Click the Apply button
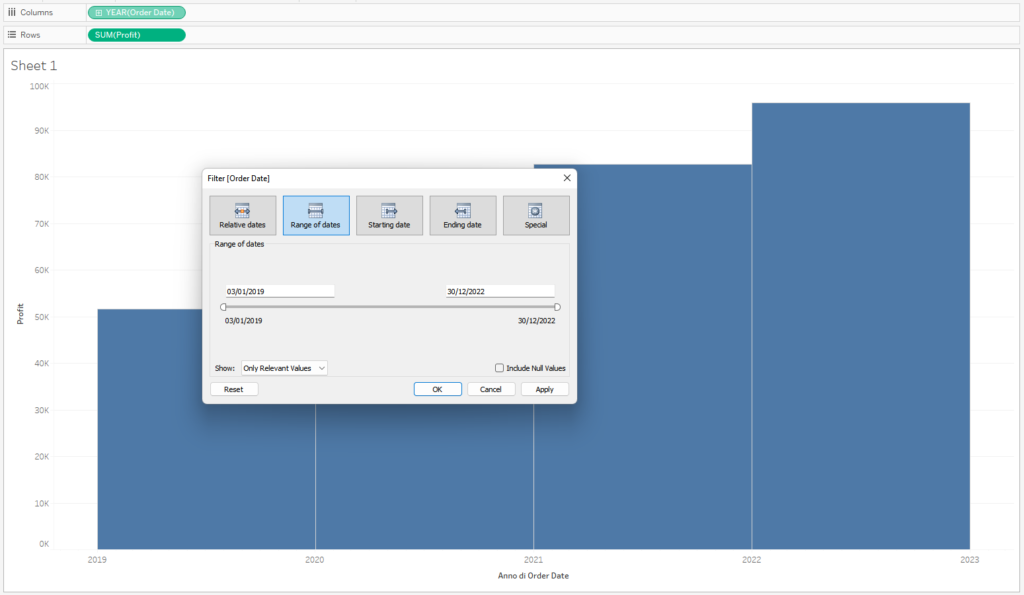Screen dimensions: 1024x595 (x=545, y=389)
